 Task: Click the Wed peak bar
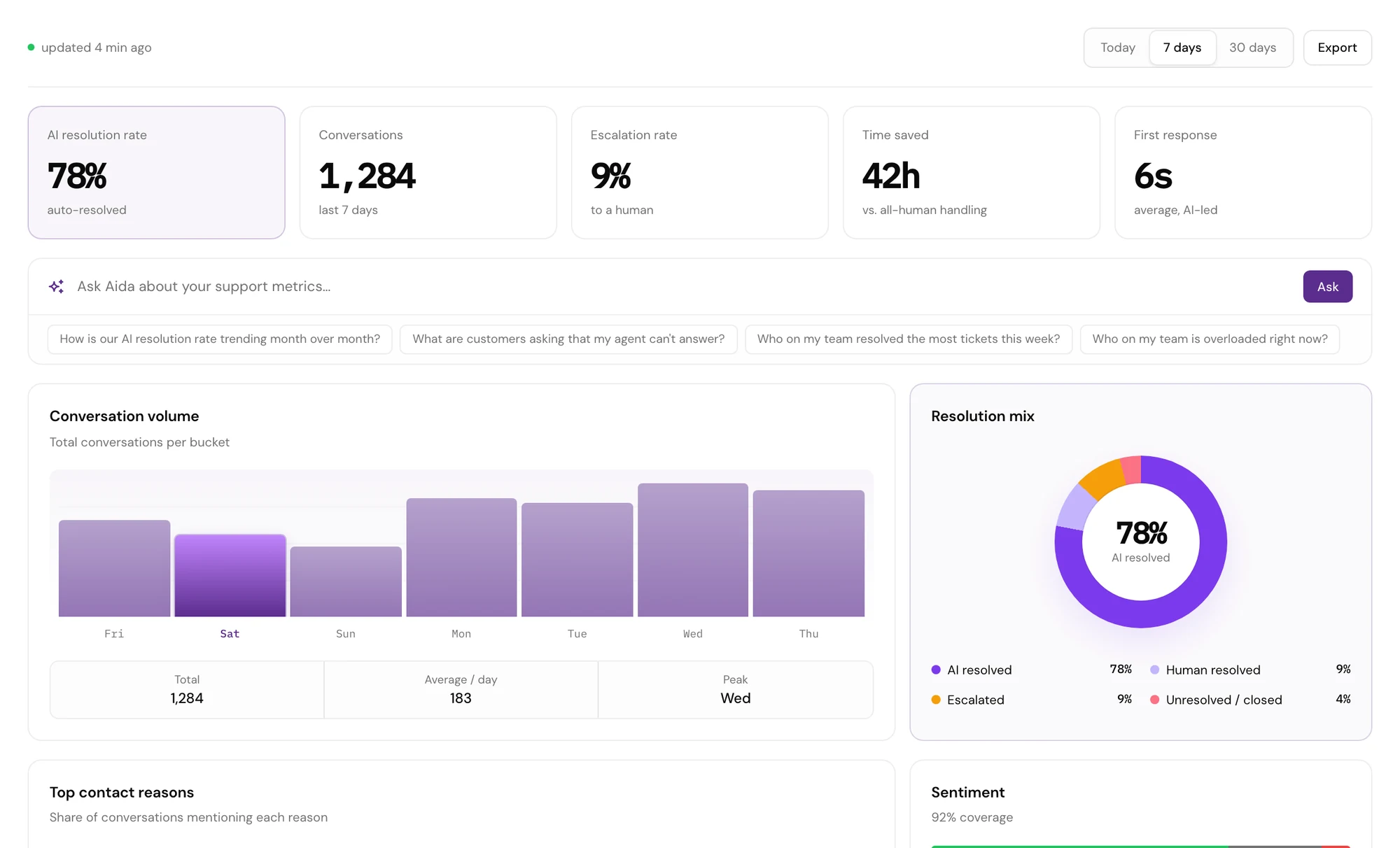693,550
